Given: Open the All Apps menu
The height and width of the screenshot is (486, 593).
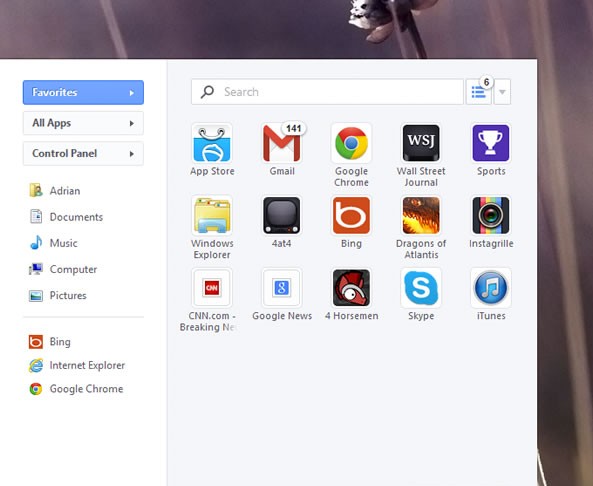Looking at the screenshot, I should [83, 123].
